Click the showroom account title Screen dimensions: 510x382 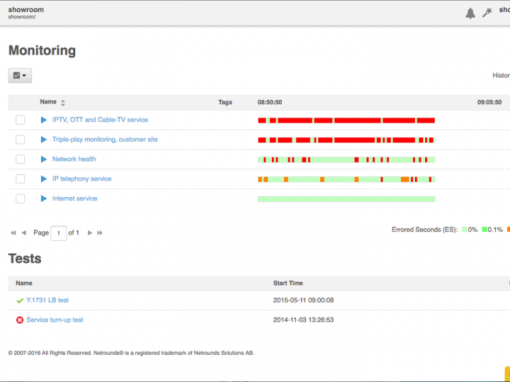tap(26, 10)
